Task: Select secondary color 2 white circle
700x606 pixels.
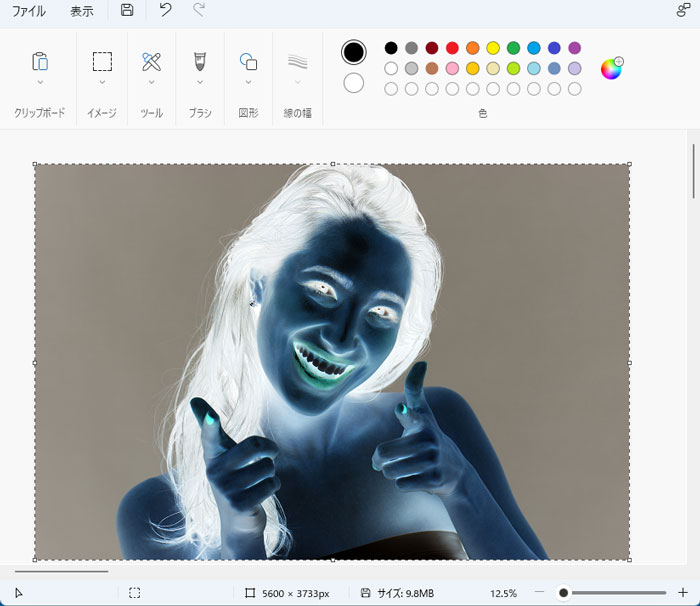Action: click(x=354, y=83)
